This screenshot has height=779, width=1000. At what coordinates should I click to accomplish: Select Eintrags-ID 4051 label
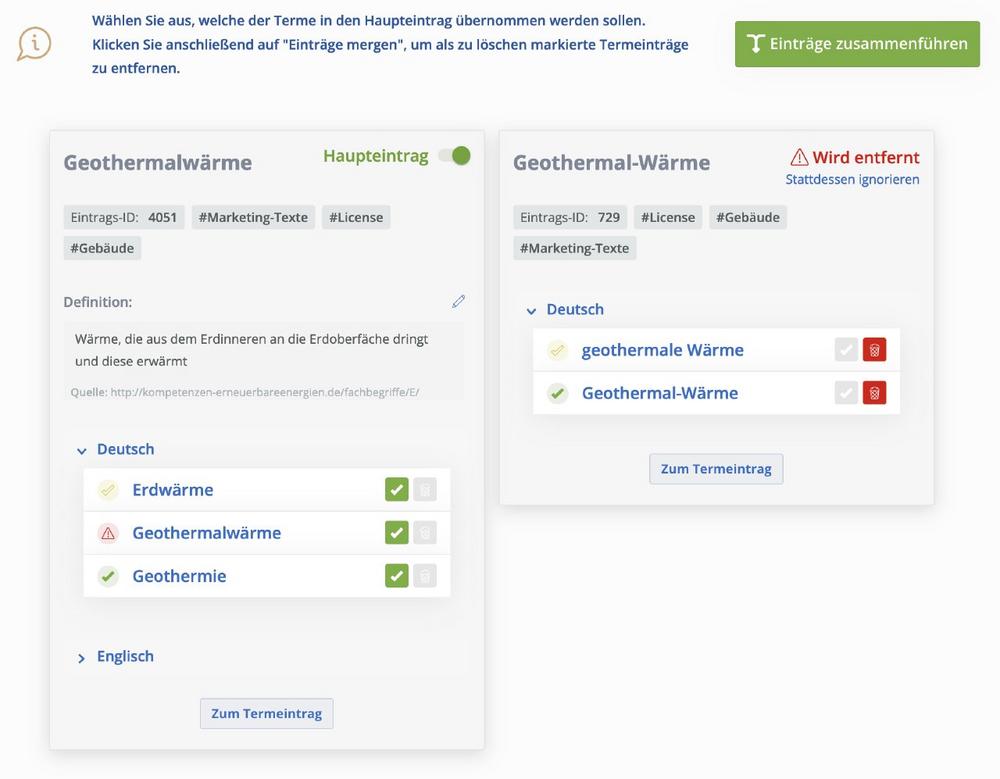coord(124,218)
